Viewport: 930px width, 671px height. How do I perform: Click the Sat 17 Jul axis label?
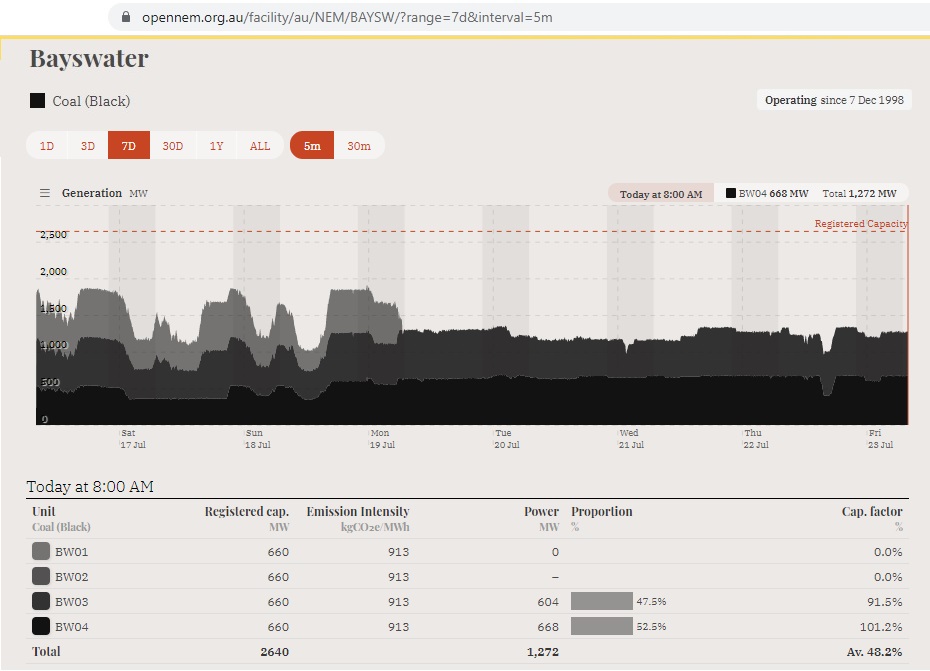coord(133,439)
